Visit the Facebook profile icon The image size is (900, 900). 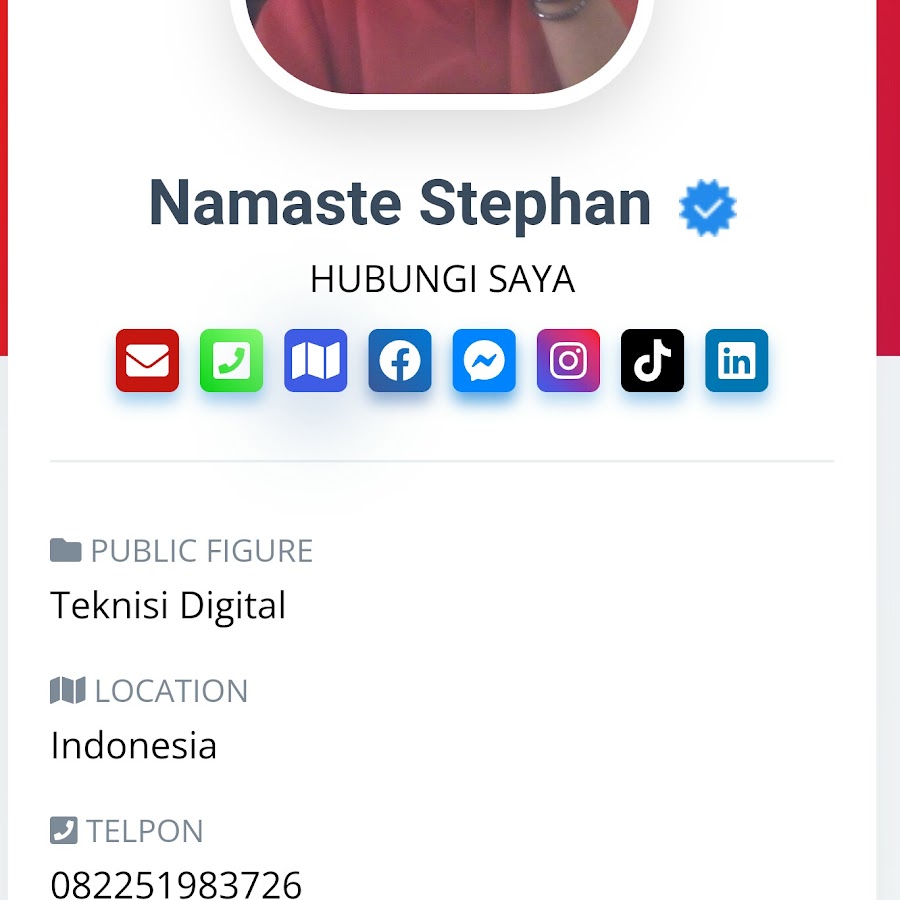coord(400,360)
